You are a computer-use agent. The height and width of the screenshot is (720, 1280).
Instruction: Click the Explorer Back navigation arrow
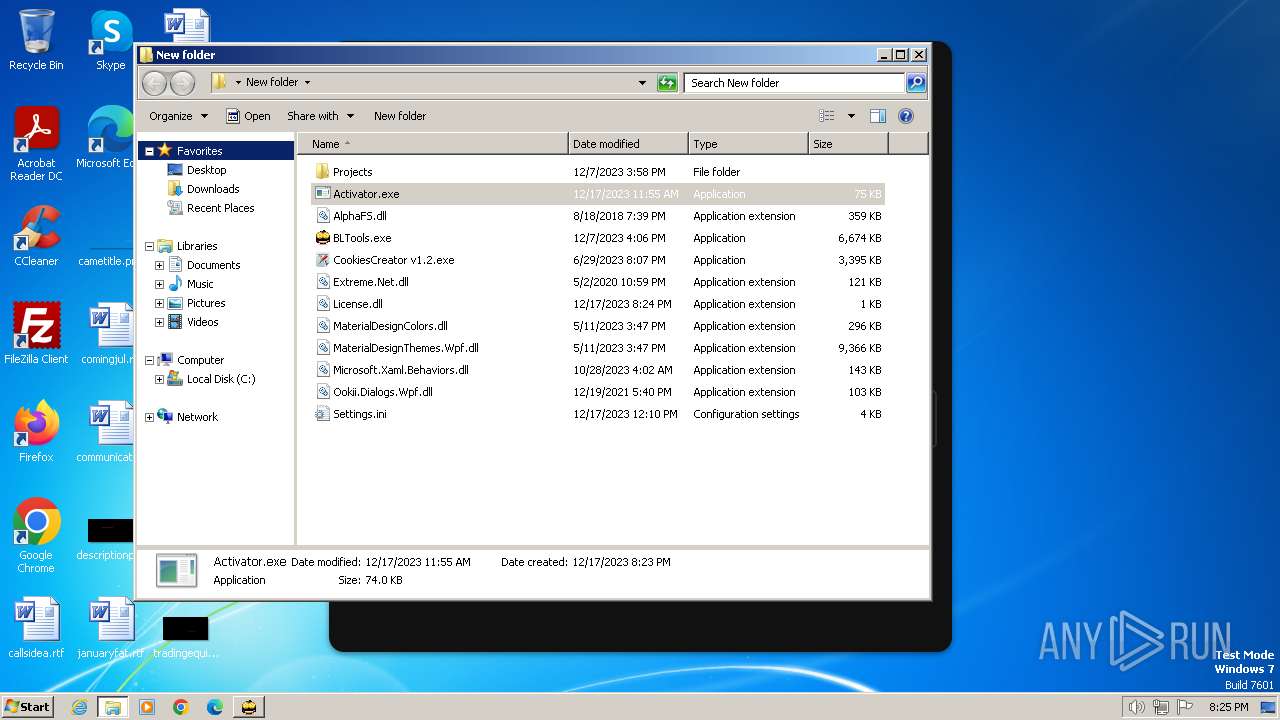154,83
